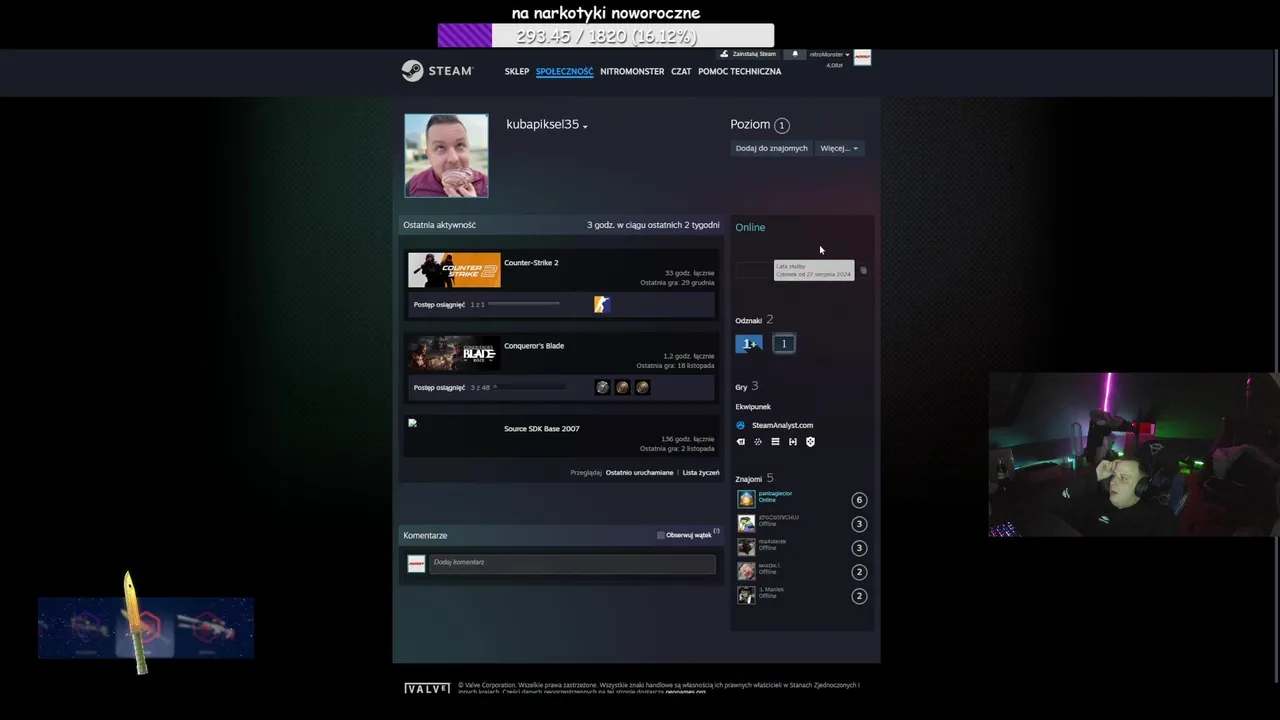Expand the nitroMonster account menu
Screen dimensions: 1280x720
coord(830,54)
